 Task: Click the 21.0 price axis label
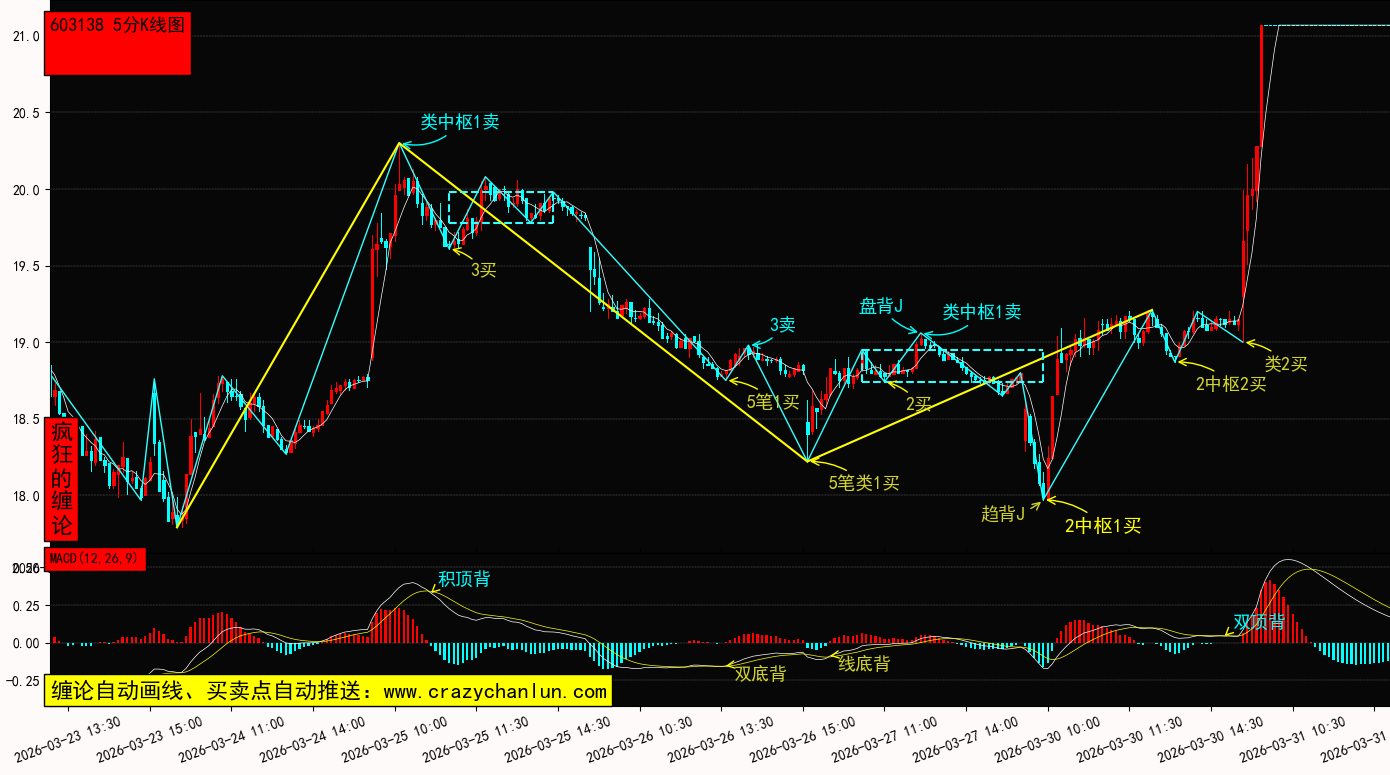[x=26, y=36]
